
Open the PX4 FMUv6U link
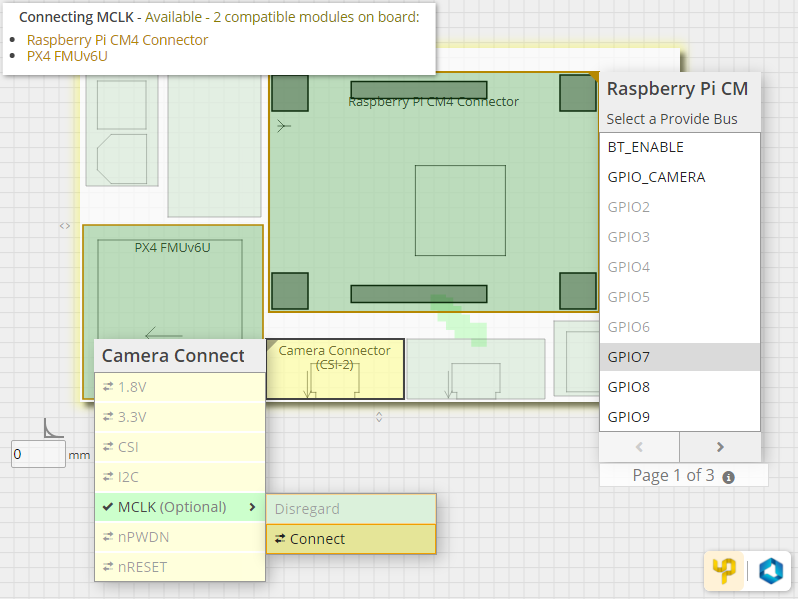[x=67, y=56]
